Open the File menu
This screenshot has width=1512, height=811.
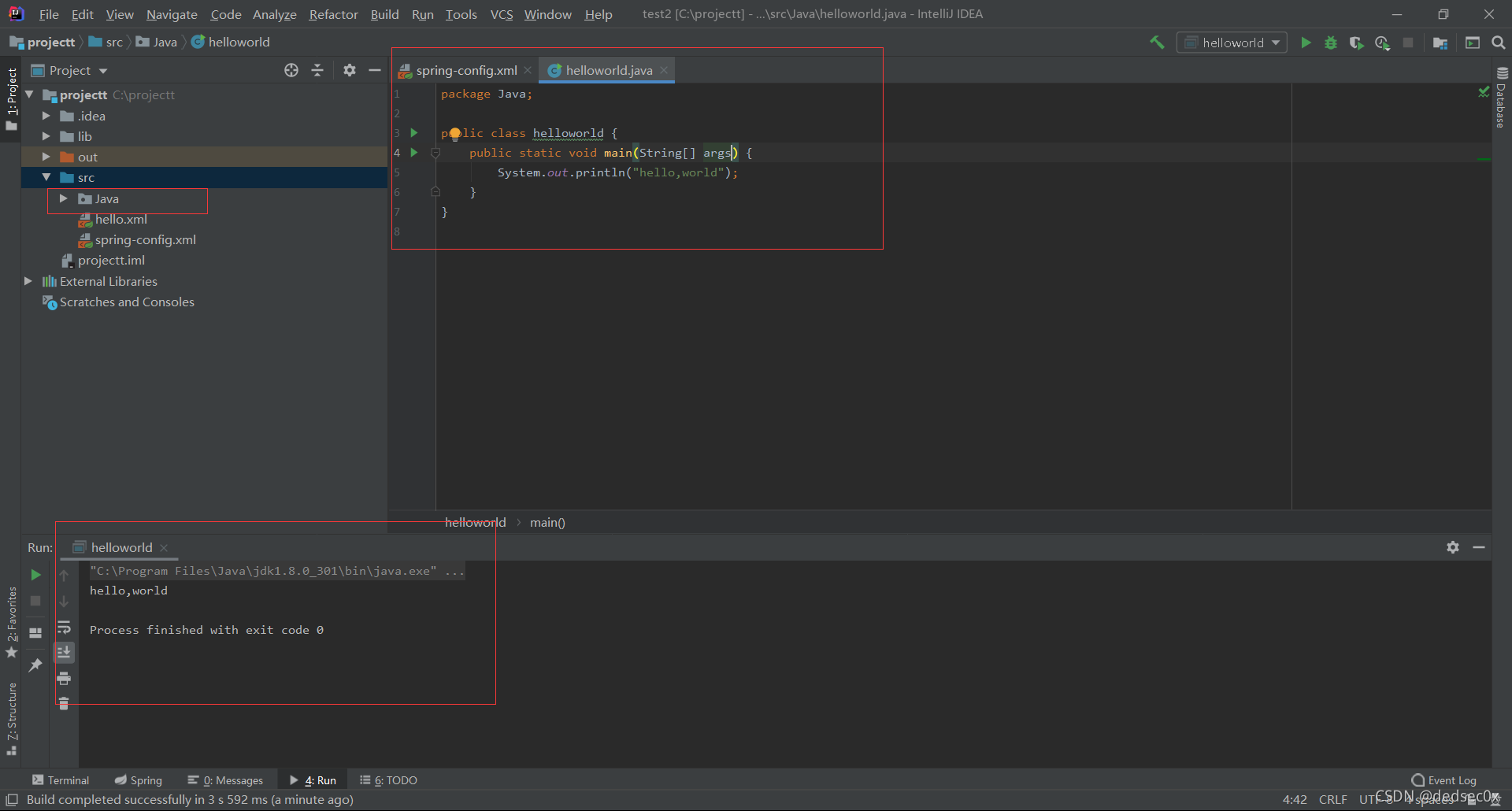[x=49, y=14]
